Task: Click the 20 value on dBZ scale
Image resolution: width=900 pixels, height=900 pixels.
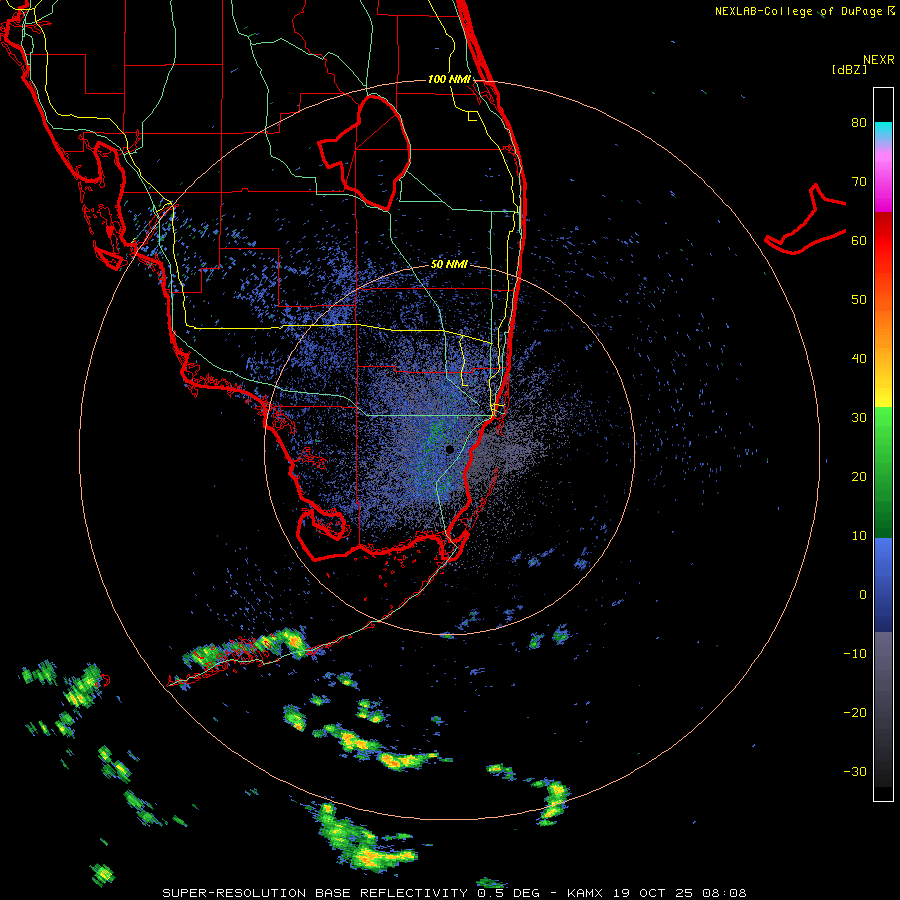Action: tap(859, 477)
